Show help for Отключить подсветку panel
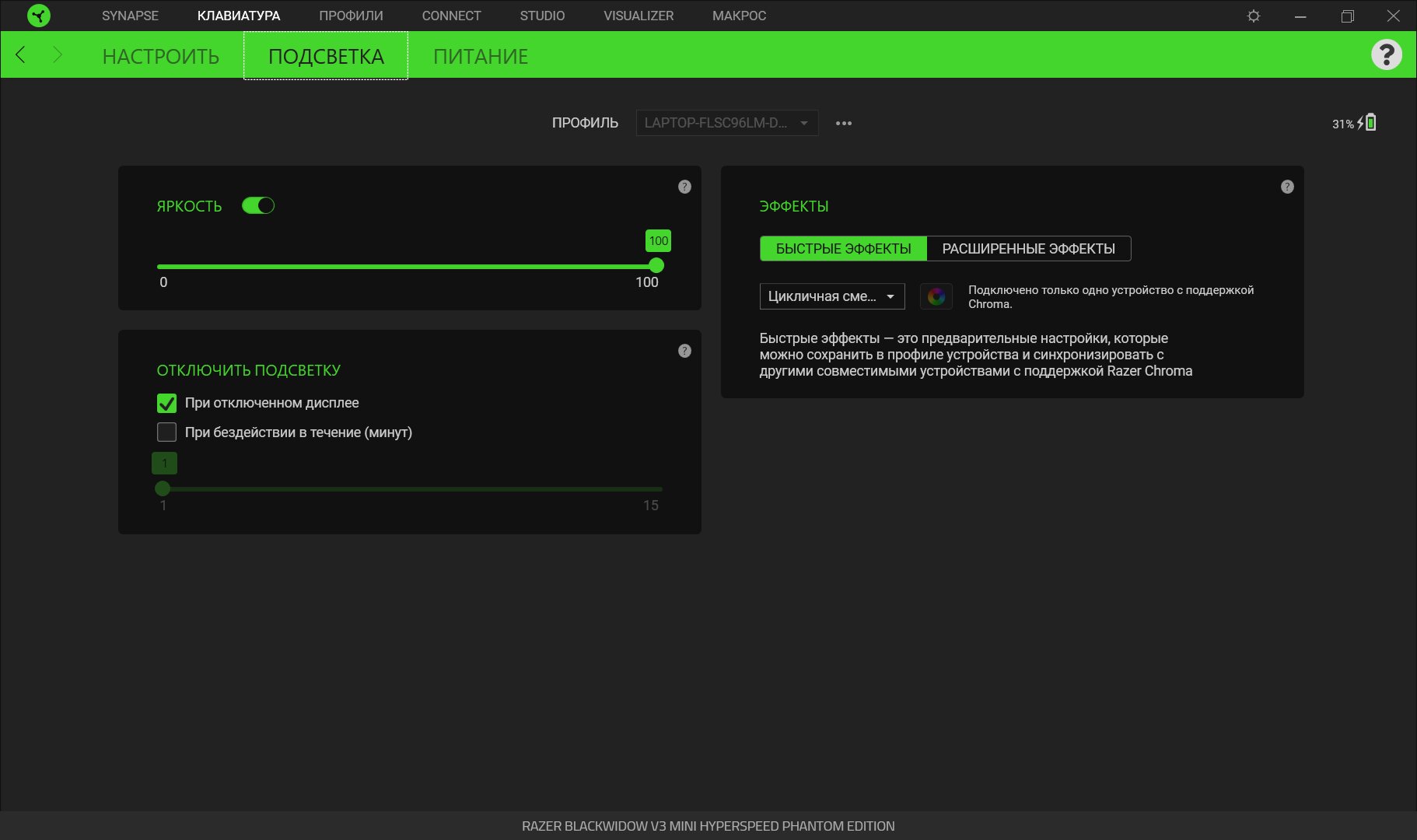1417x840 pixels. (x=684, y=351)
